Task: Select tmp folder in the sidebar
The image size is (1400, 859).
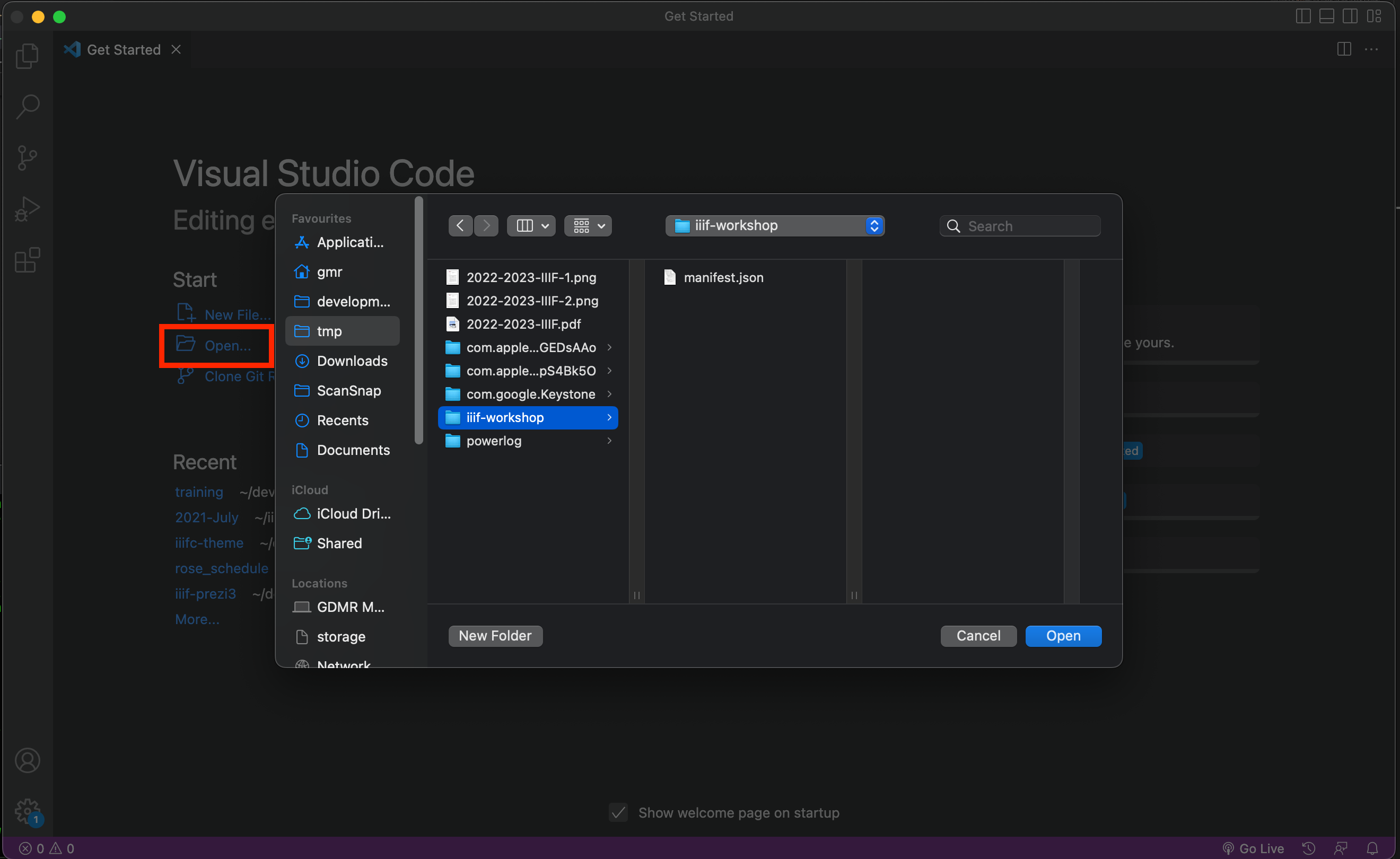Action: coord(343,331)
